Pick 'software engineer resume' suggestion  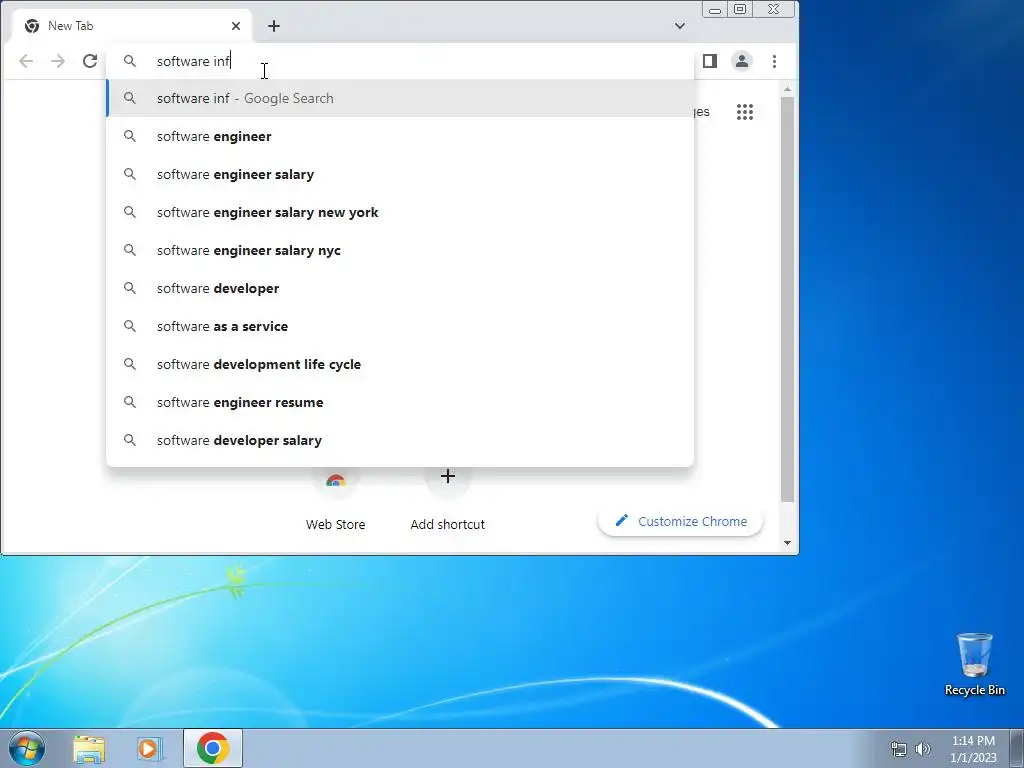[400, 402]
